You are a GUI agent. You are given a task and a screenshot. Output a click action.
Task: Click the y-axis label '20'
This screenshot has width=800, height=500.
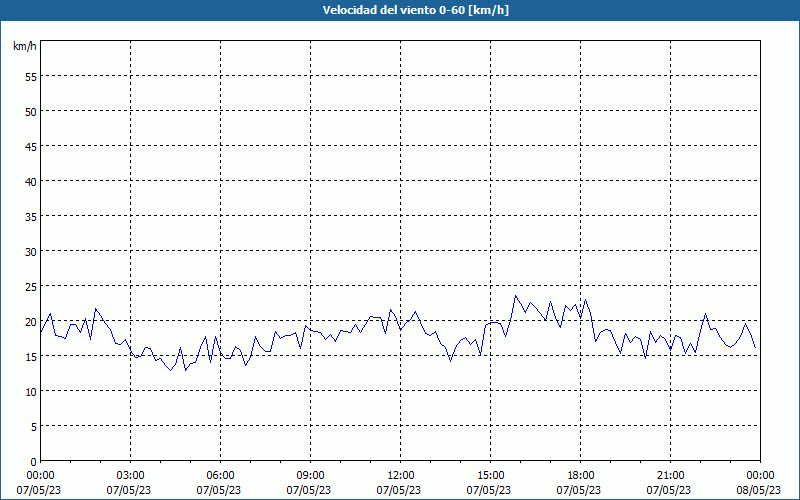point(31,322)
